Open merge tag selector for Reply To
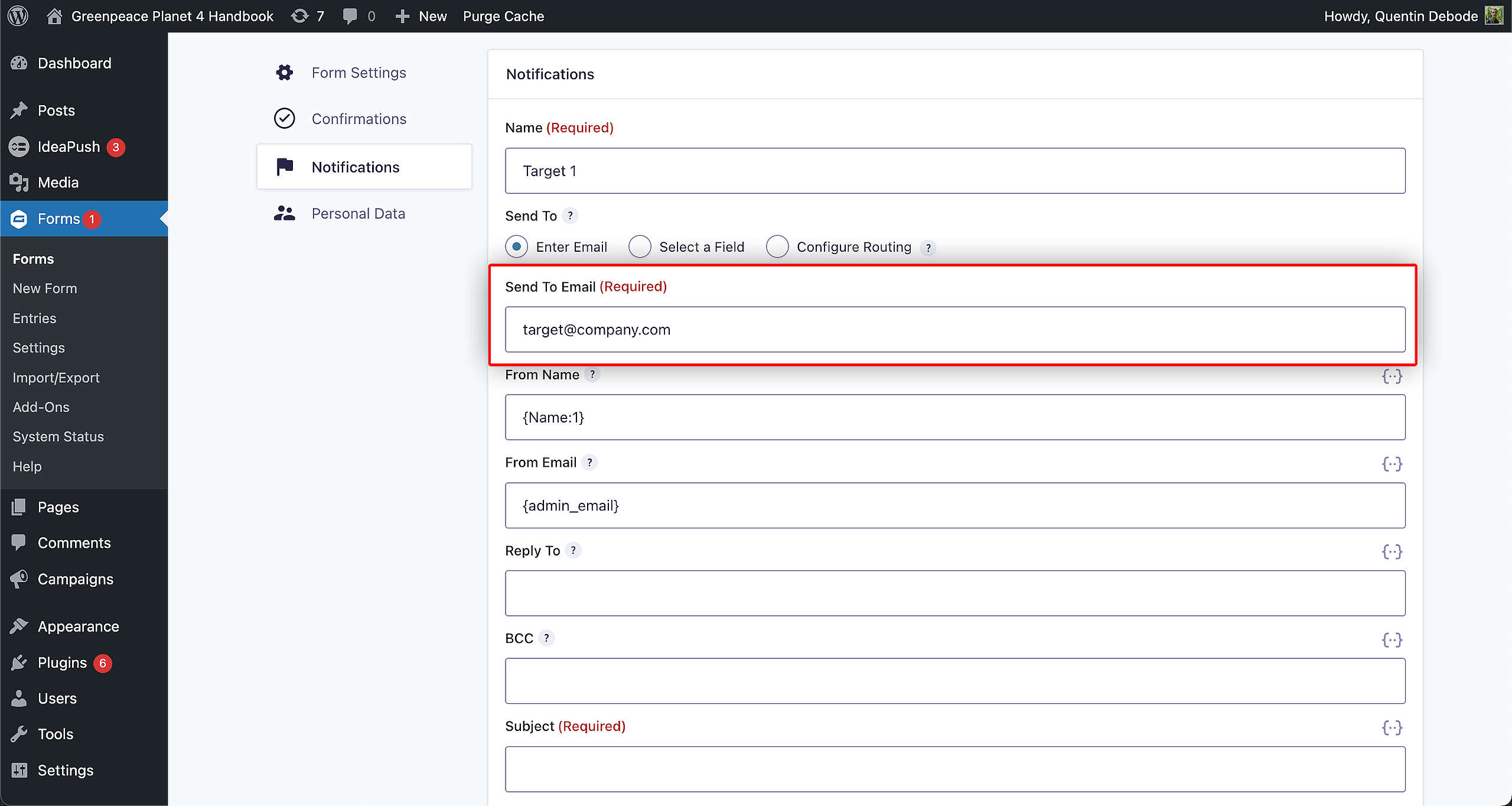Image resolution: width=1512 pixels, height=806 pixels. click(x=1392, y=552)
